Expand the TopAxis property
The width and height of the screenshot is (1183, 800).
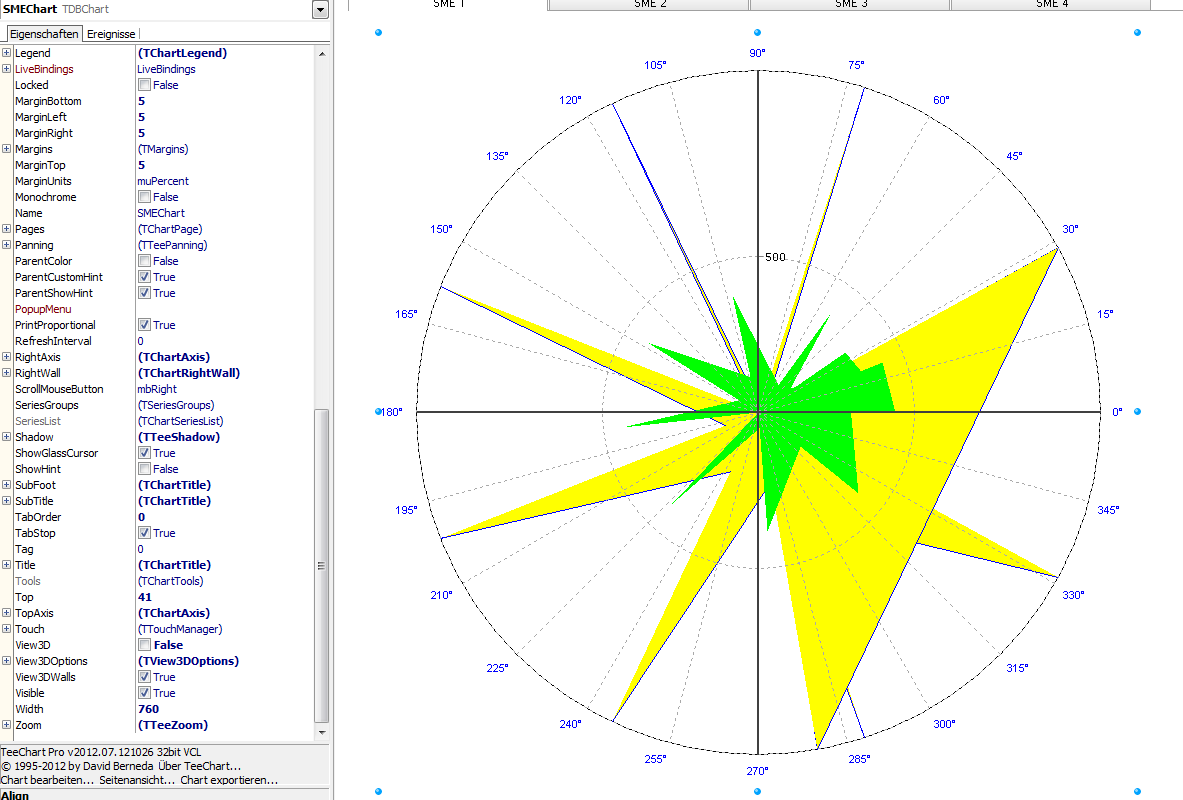[x=6, y=613]
